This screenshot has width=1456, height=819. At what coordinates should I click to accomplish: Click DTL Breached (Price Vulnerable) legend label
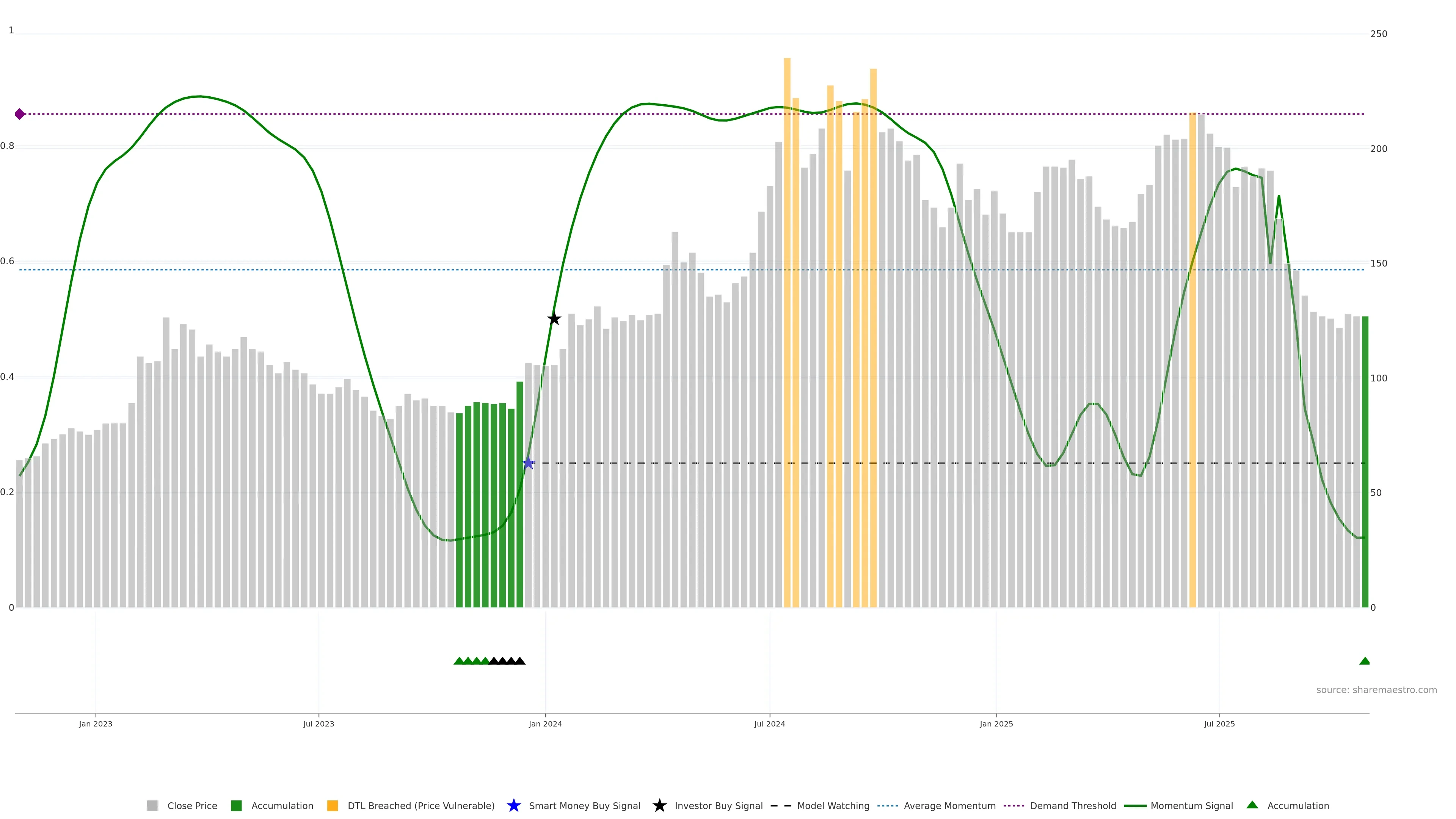tap(420, 805)
